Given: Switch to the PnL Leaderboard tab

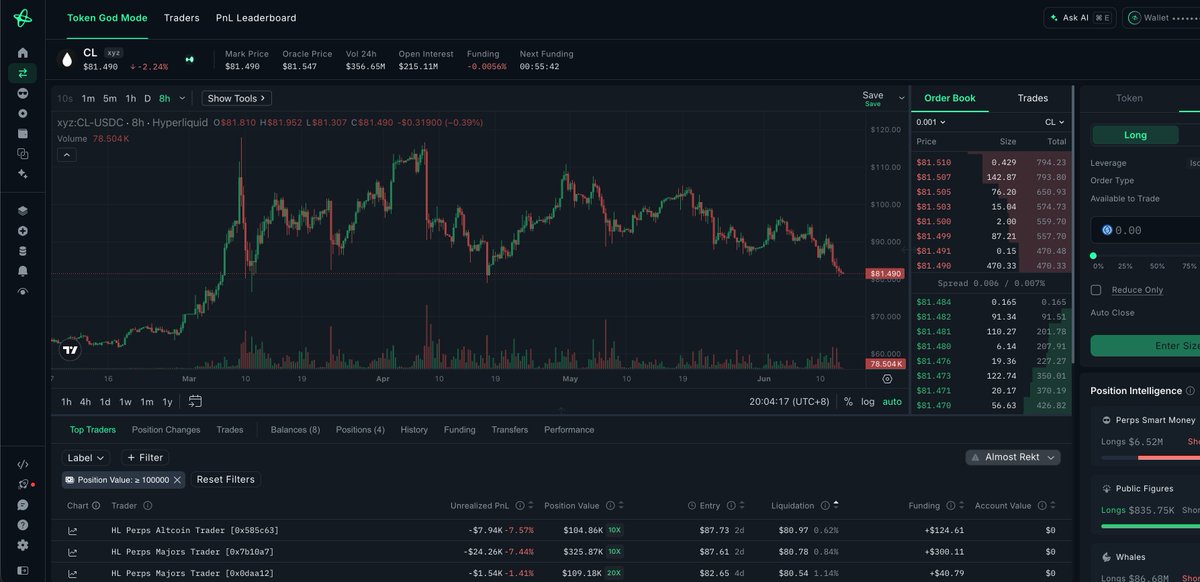Looking at the screenshot, I should (256, 18).
